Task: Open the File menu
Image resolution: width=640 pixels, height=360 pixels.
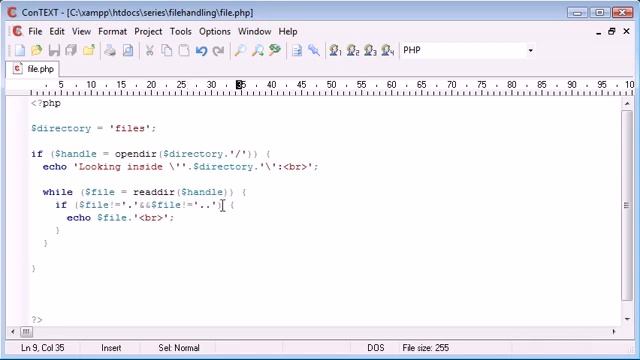Action: tap(35, 31)
